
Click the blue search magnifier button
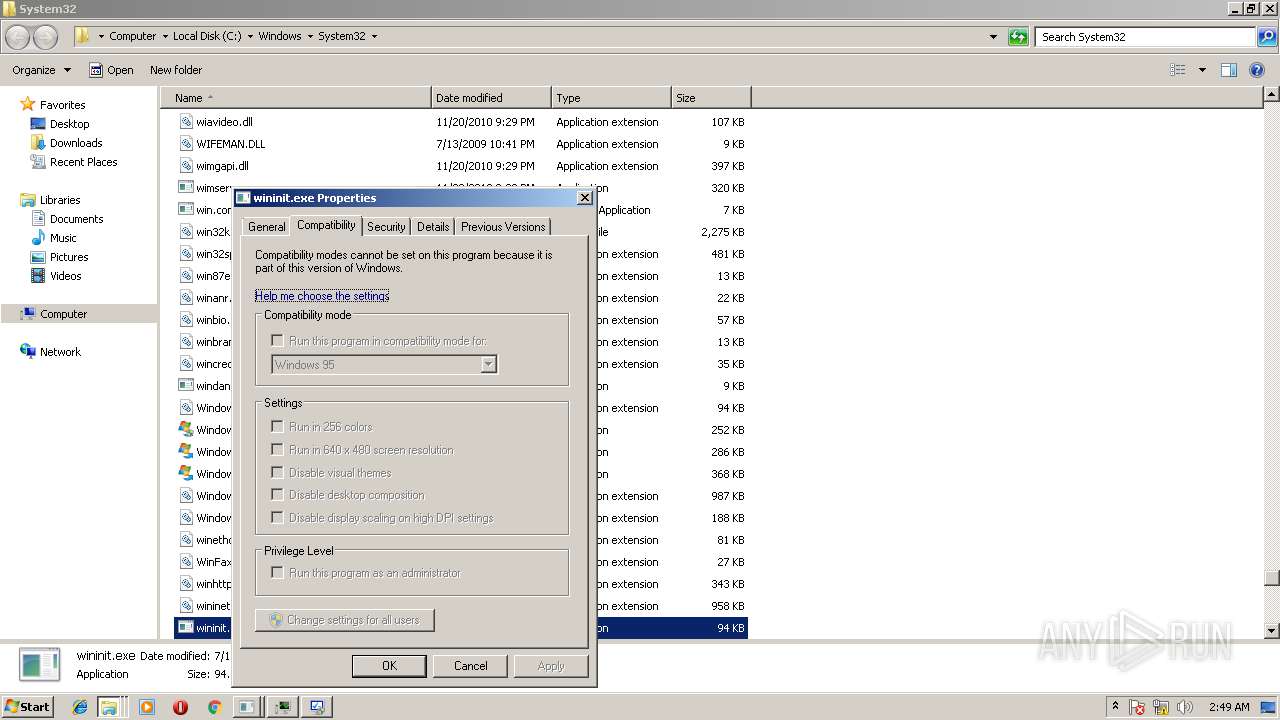pos(1267,37)
